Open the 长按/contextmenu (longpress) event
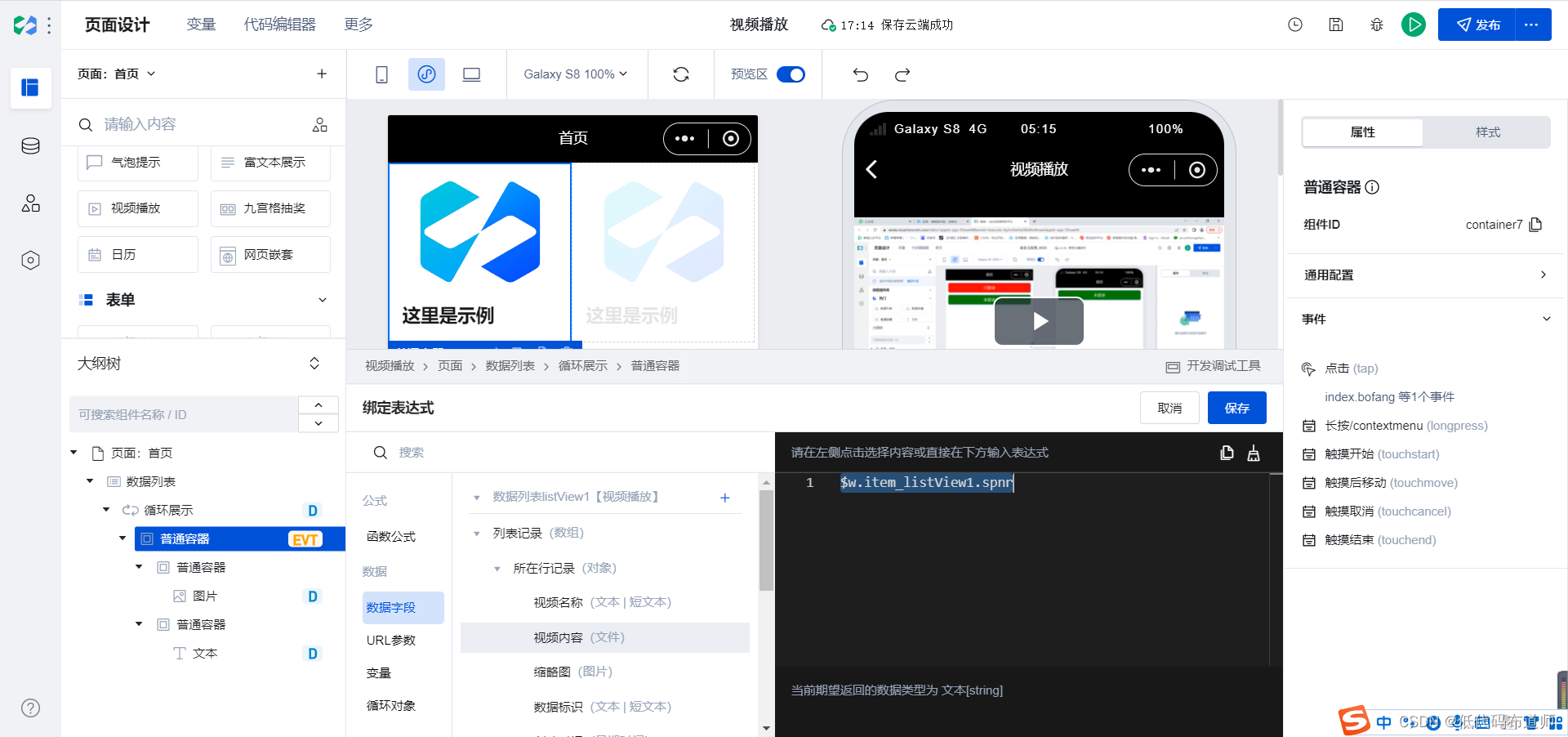This screenshot has height=737, width=1568. [1406, 426]
